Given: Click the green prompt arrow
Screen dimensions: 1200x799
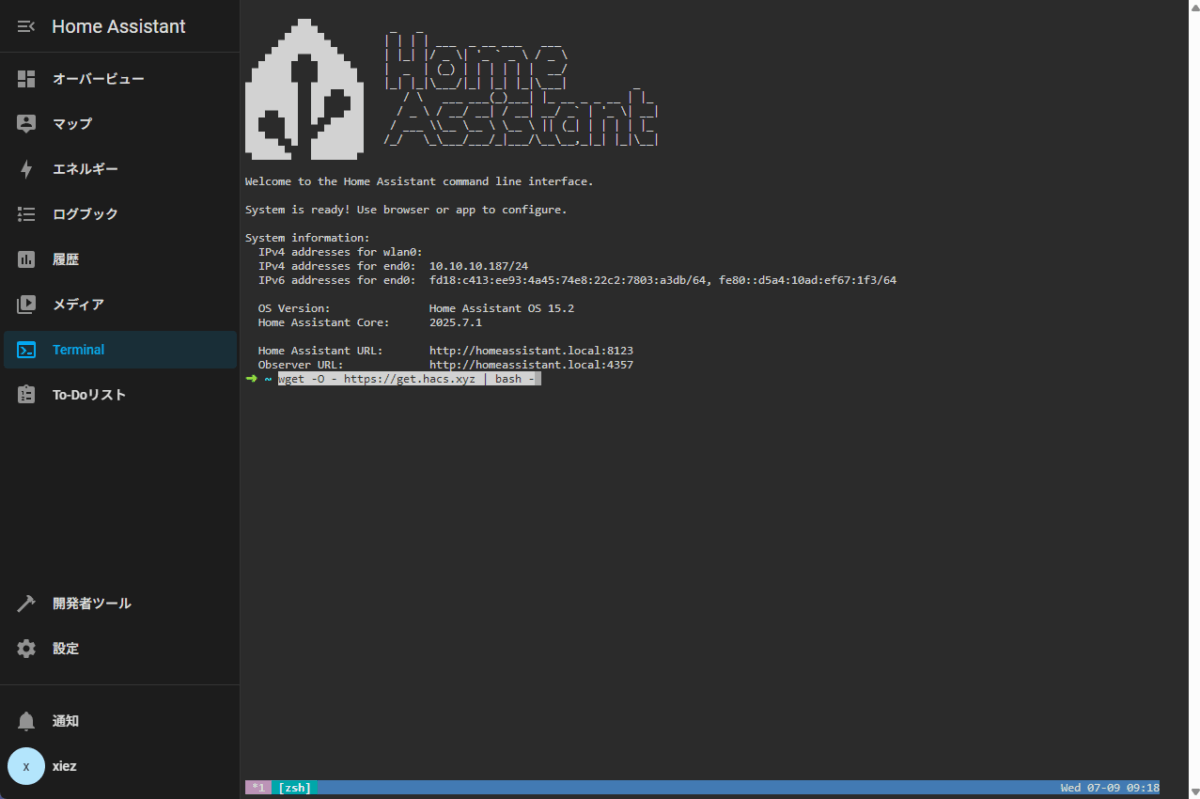Looking at the screenshot, I should pyautogui.click(x=251, y=379).
